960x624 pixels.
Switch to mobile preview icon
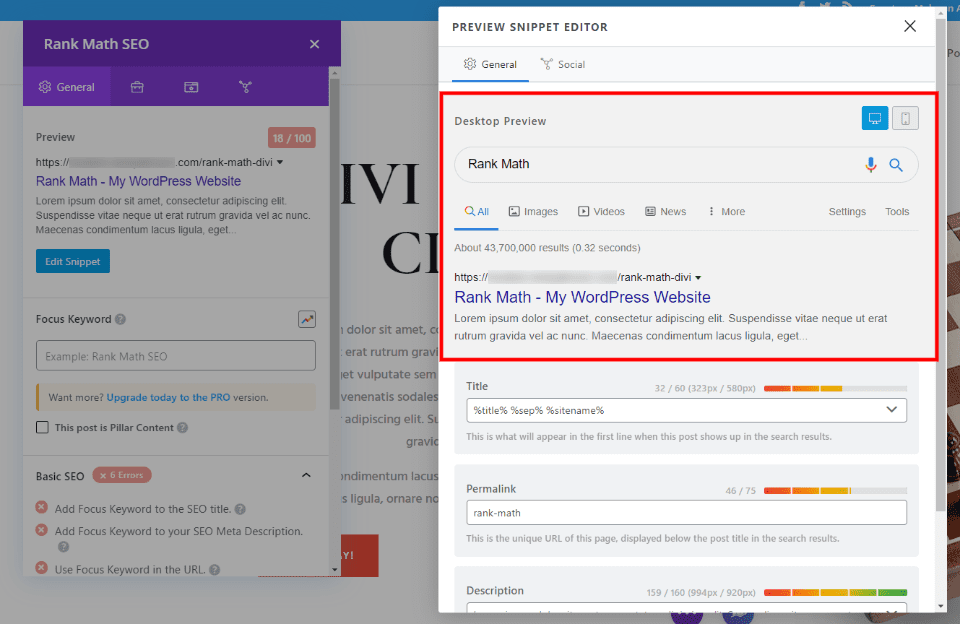[x=905, y=117]
